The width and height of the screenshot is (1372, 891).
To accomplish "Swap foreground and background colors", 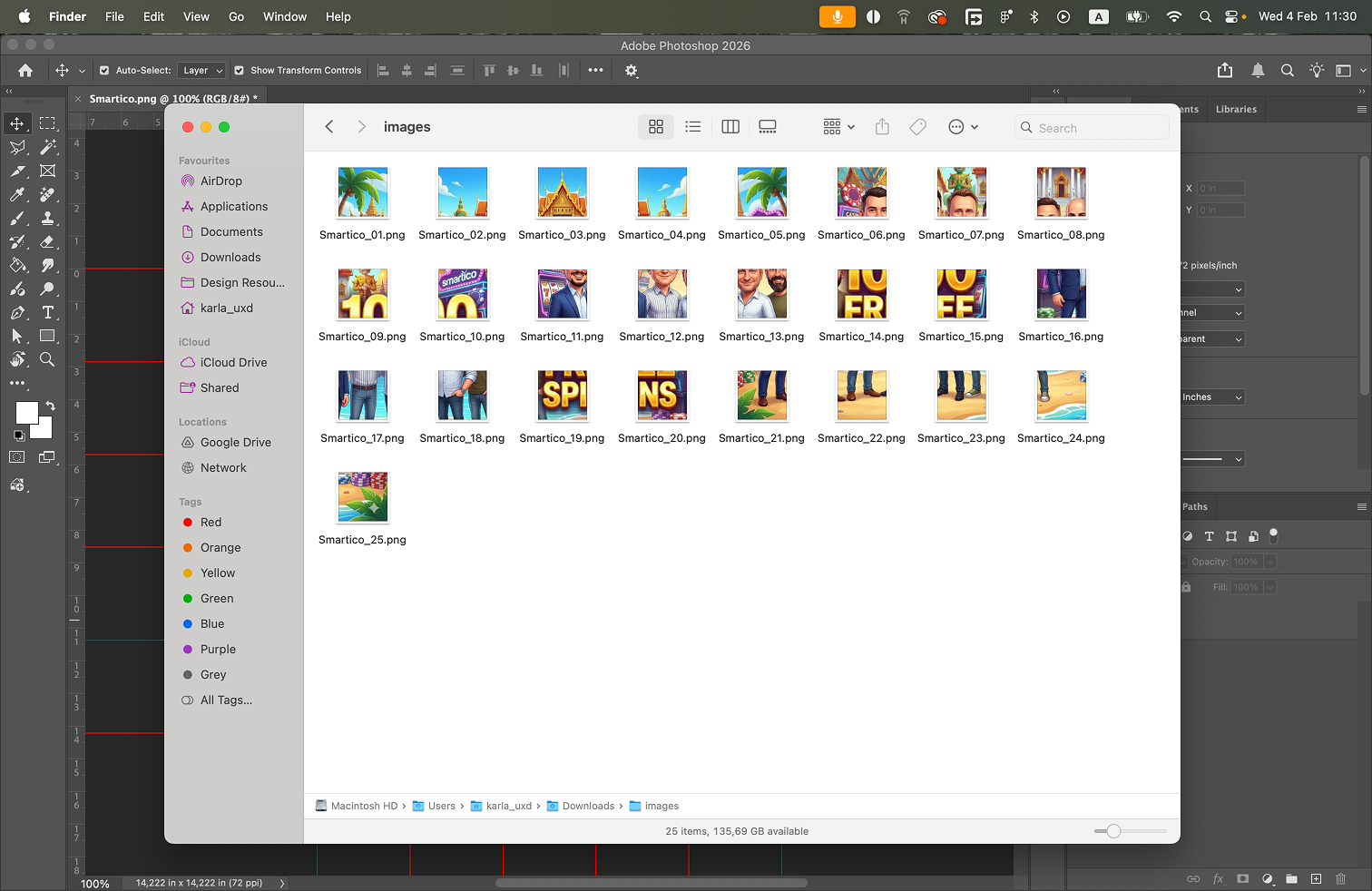I will (x=51, y=406).
